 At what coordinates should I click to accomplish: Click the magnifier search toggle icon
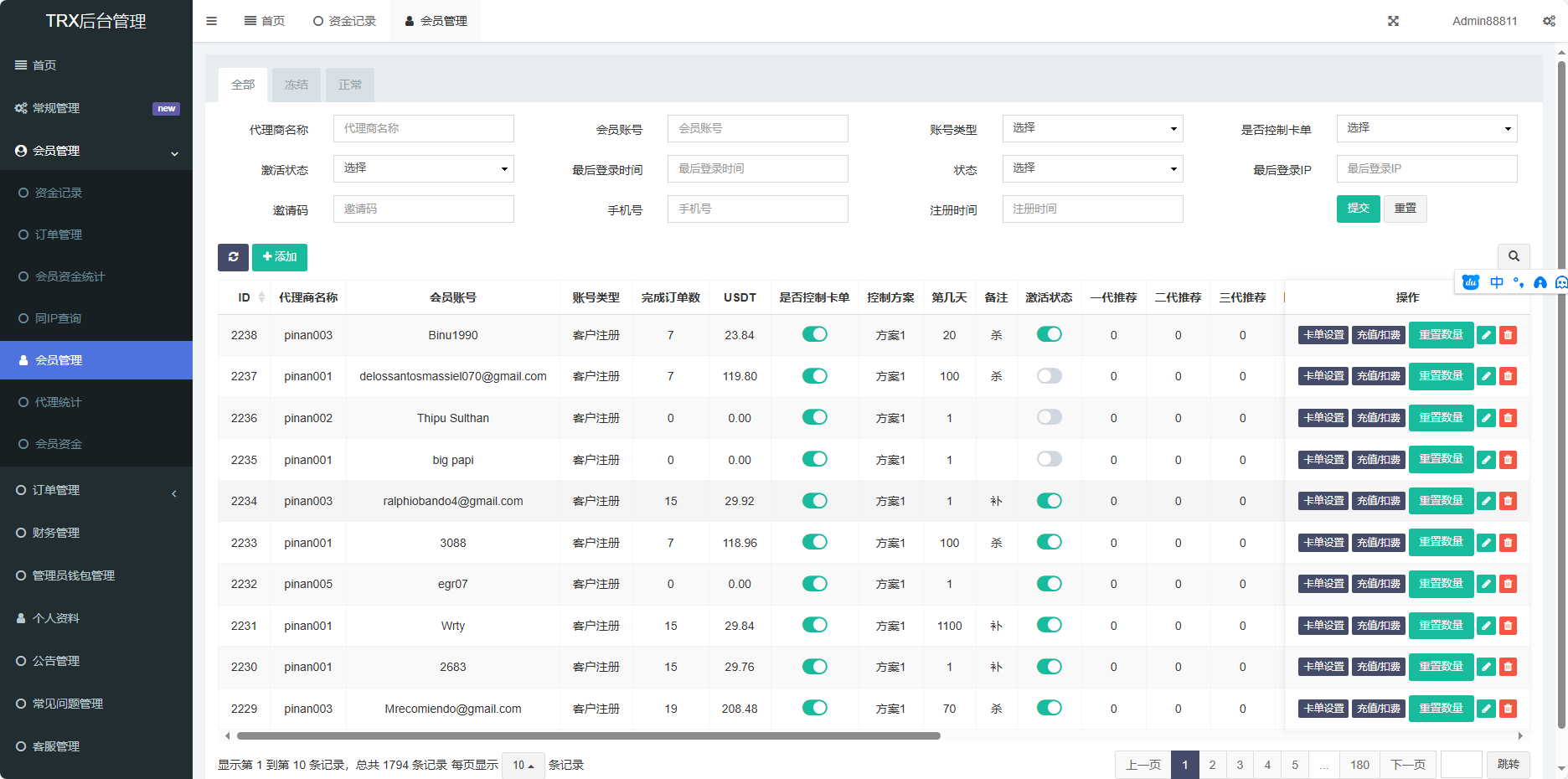coord(1514,256)
